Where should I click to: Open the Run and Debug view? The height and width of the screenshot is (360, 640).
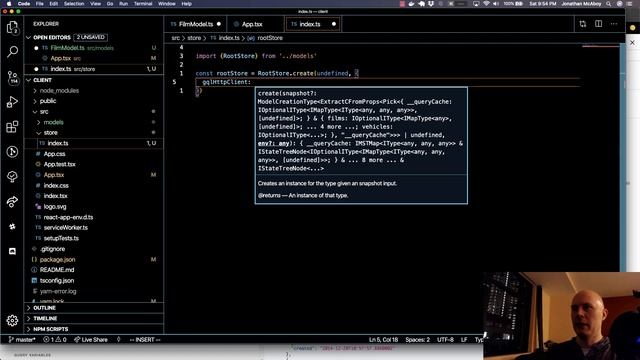pyautogui.click(x=12, y=102)
